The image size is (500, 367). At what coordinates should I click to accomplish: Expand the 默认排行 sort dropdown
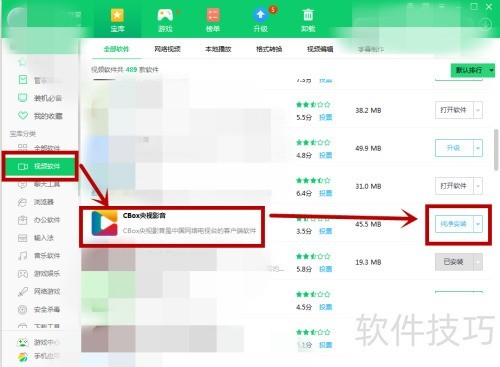tap(472, 70)
